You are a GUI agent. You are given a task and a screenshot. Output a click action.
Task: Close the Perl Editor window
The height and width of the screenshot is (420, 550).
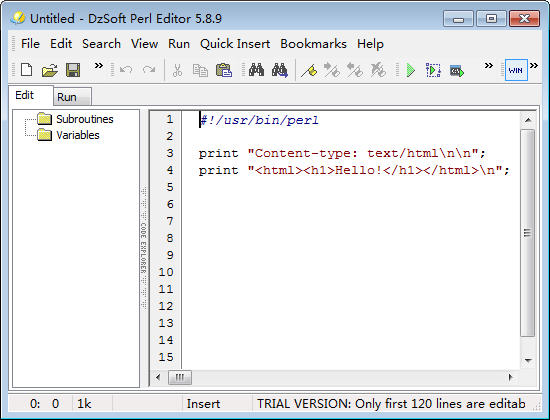click(524, 19)
